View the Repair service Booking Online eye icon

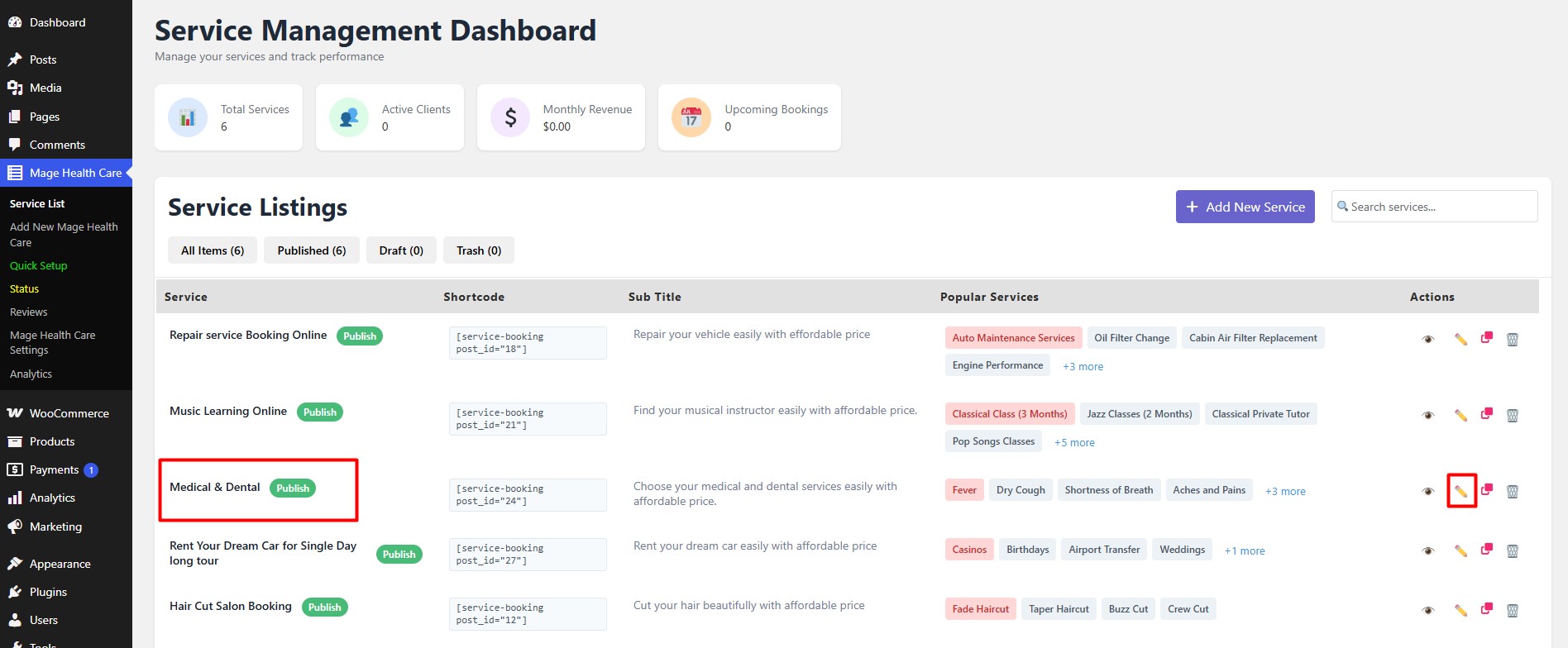pos(1427,339)
